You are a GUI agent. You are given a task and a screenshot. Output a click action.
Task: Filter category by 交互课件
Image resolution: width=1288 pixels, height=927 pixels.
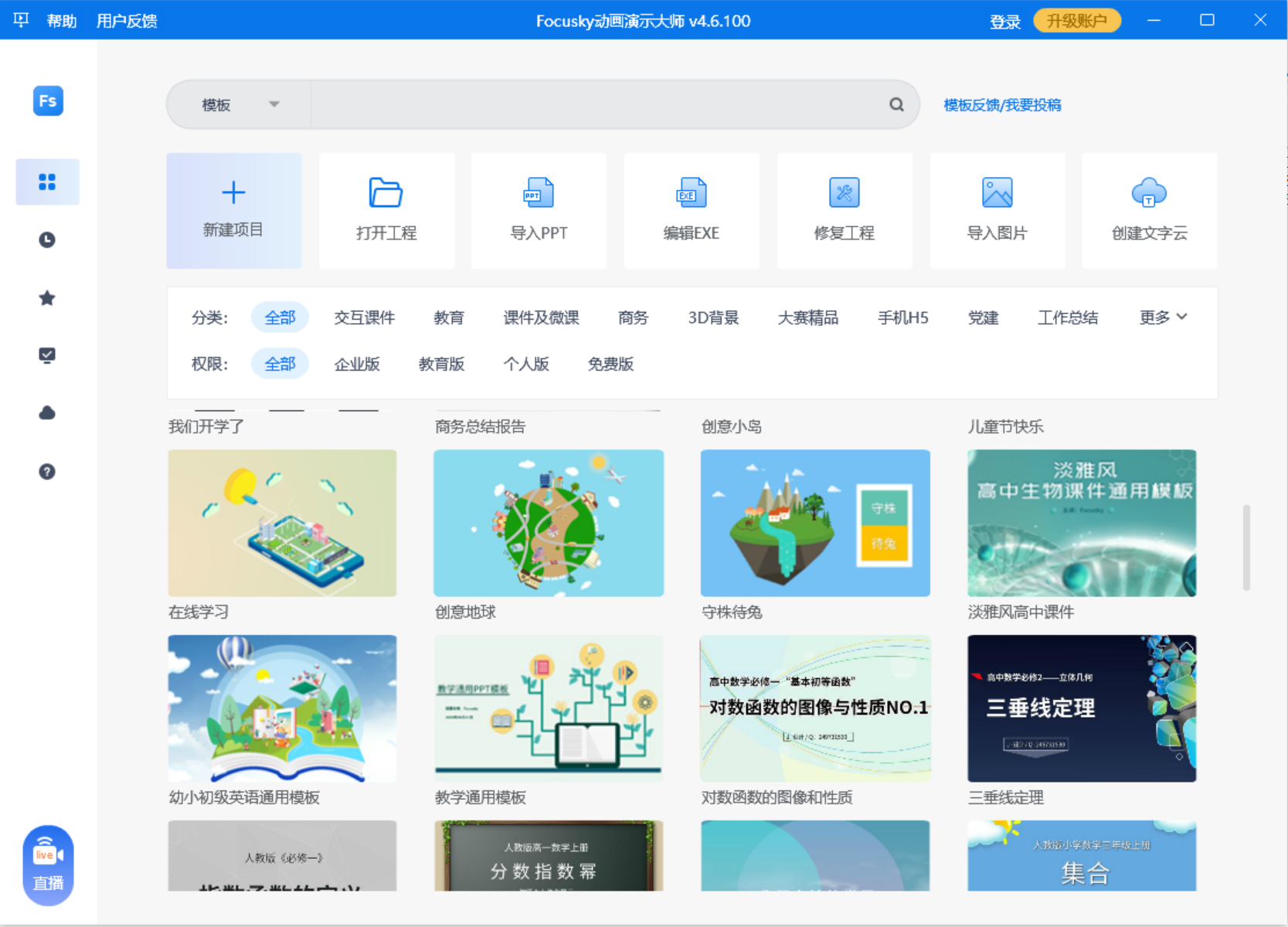pos(364,317)
